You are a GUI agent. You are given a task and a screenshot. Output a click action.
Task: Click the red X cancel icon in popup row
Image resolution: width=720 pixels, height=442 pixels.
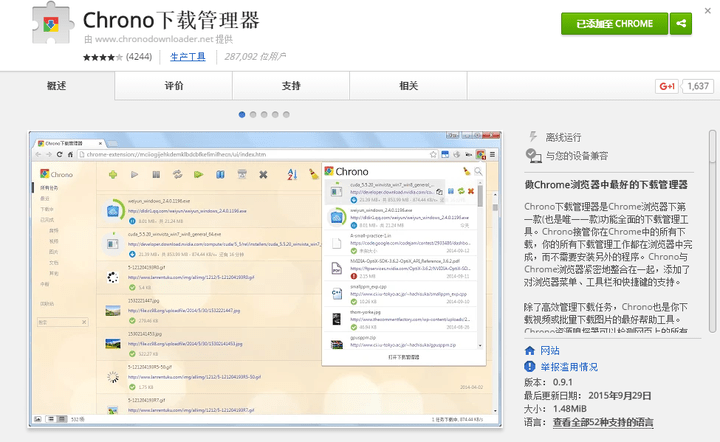click(x=471, y=191)
